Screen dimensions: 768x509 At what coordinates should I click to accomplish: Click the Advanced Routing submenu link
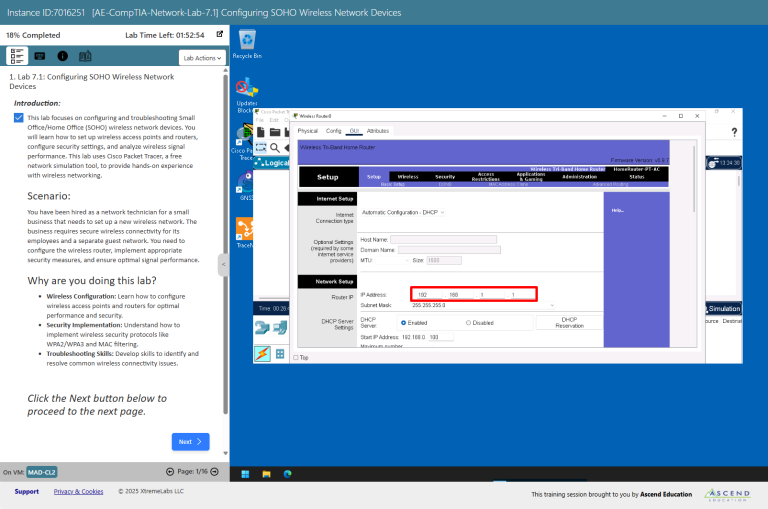click(x=610, y=184)
